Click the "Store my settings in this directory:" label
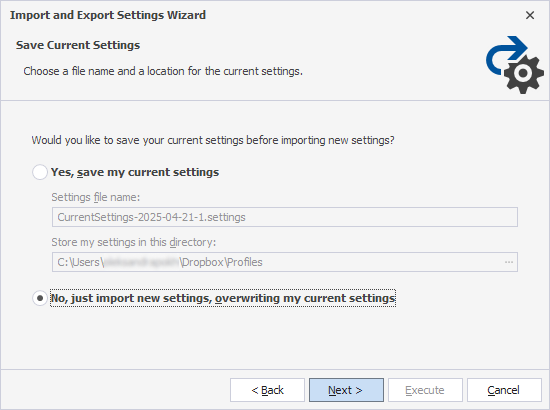The width and height of the screenshot is (550, 410). pyautogui.click(x=134, y=242)
